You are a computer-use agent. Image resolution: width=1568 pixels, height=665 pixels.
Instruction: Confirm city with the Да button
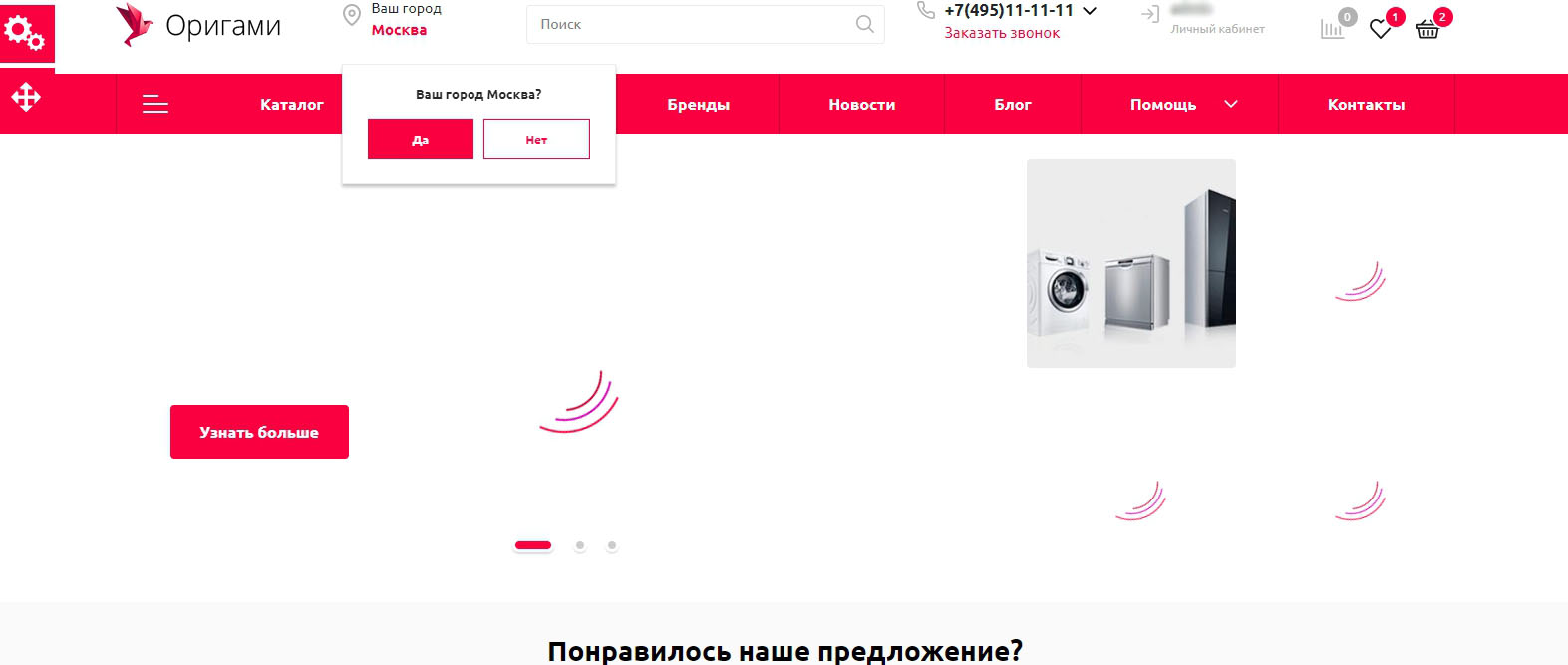(421, 139)
